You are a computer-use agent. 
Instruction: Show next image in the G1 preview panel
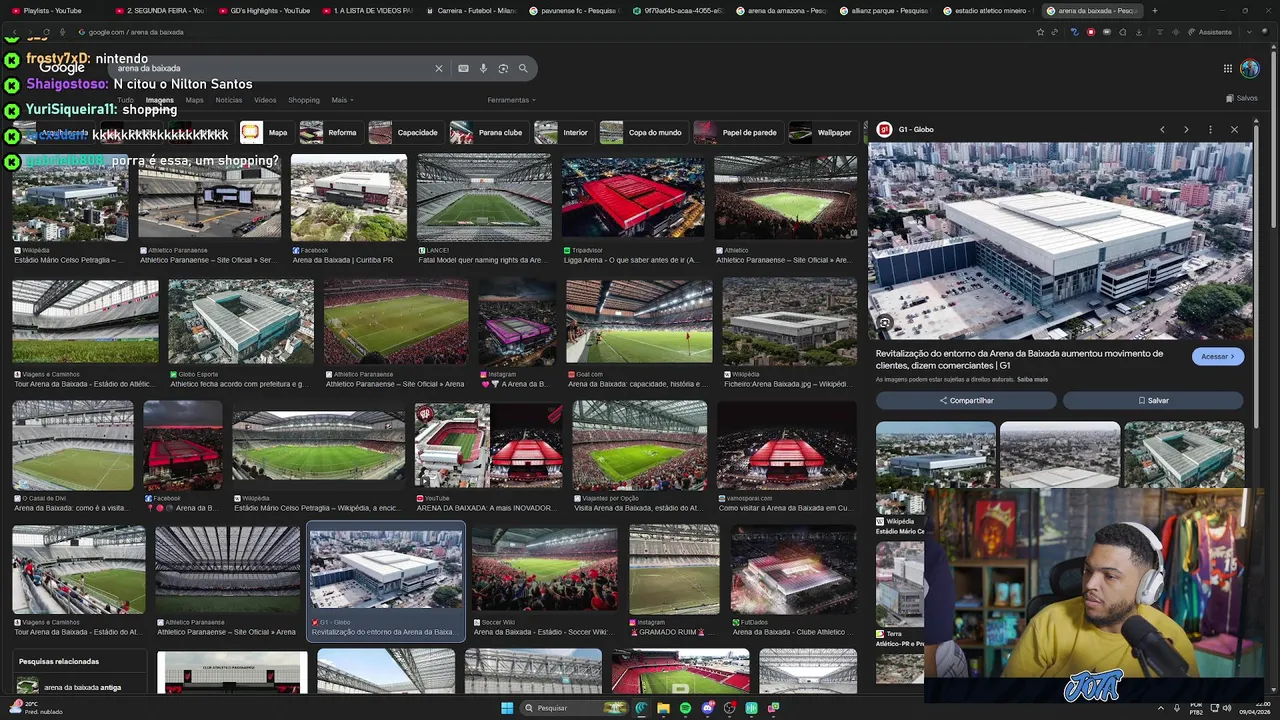pyautogui.click(x=1186, y=129)
